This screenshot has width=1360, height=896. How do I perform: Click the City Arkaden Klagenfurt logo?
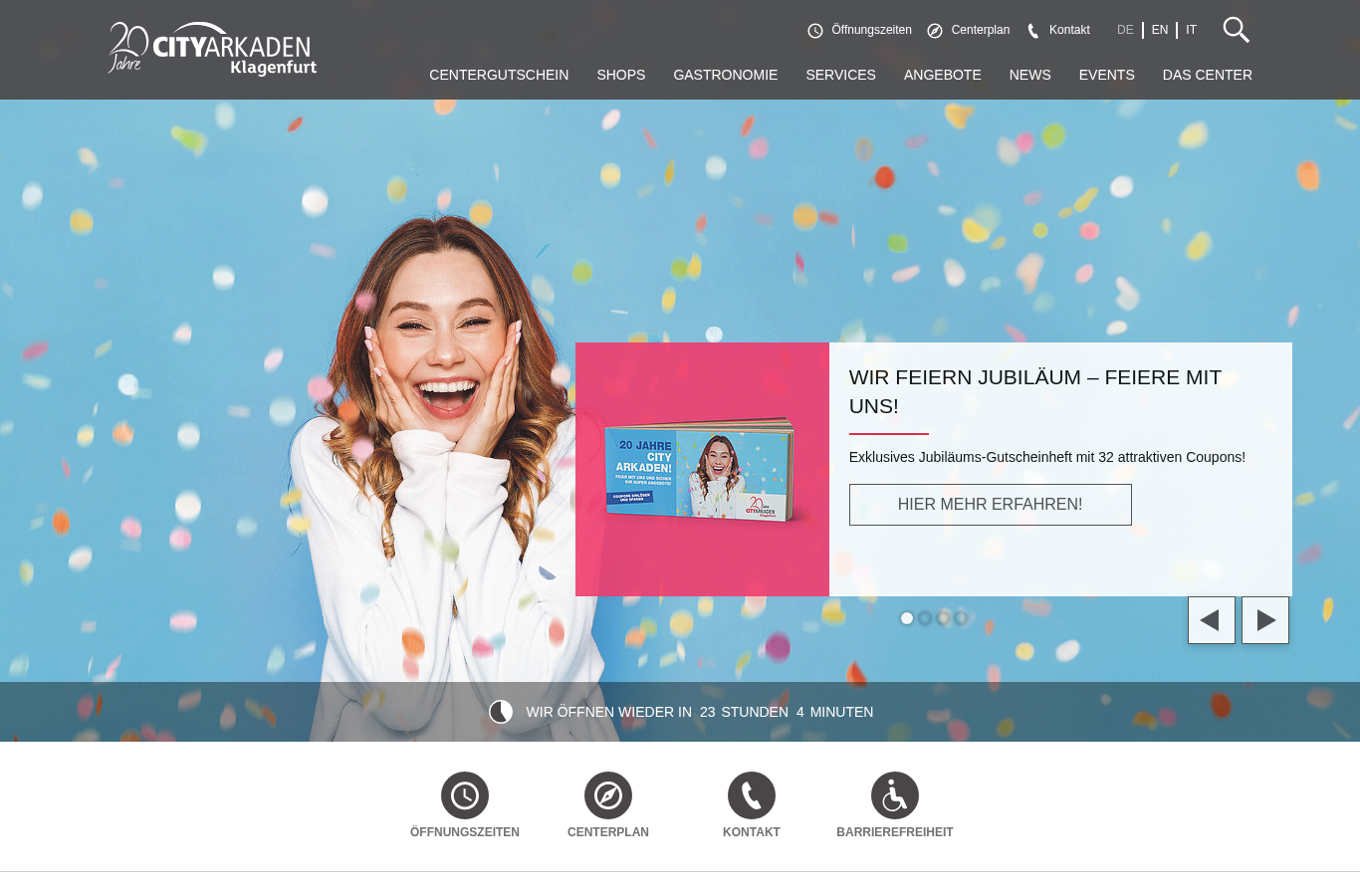[x=212, y=48]
